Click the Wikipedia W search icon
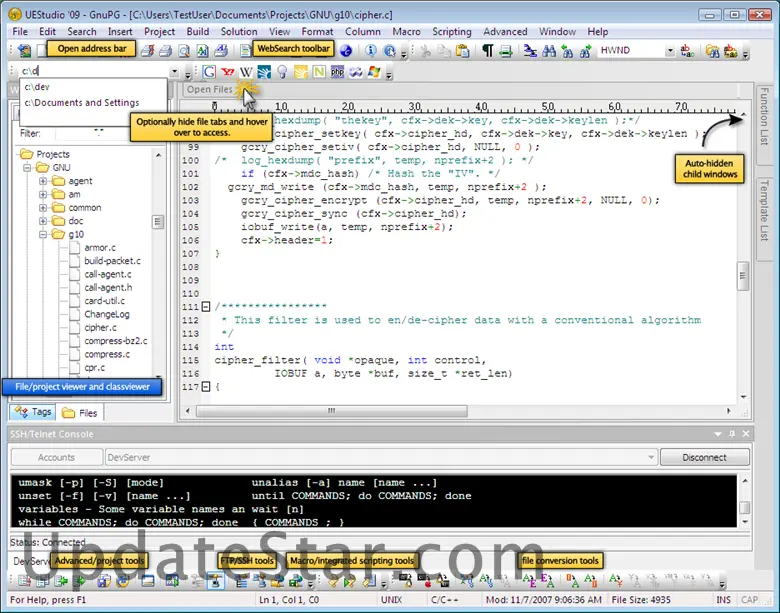 [x=246, y=72]
